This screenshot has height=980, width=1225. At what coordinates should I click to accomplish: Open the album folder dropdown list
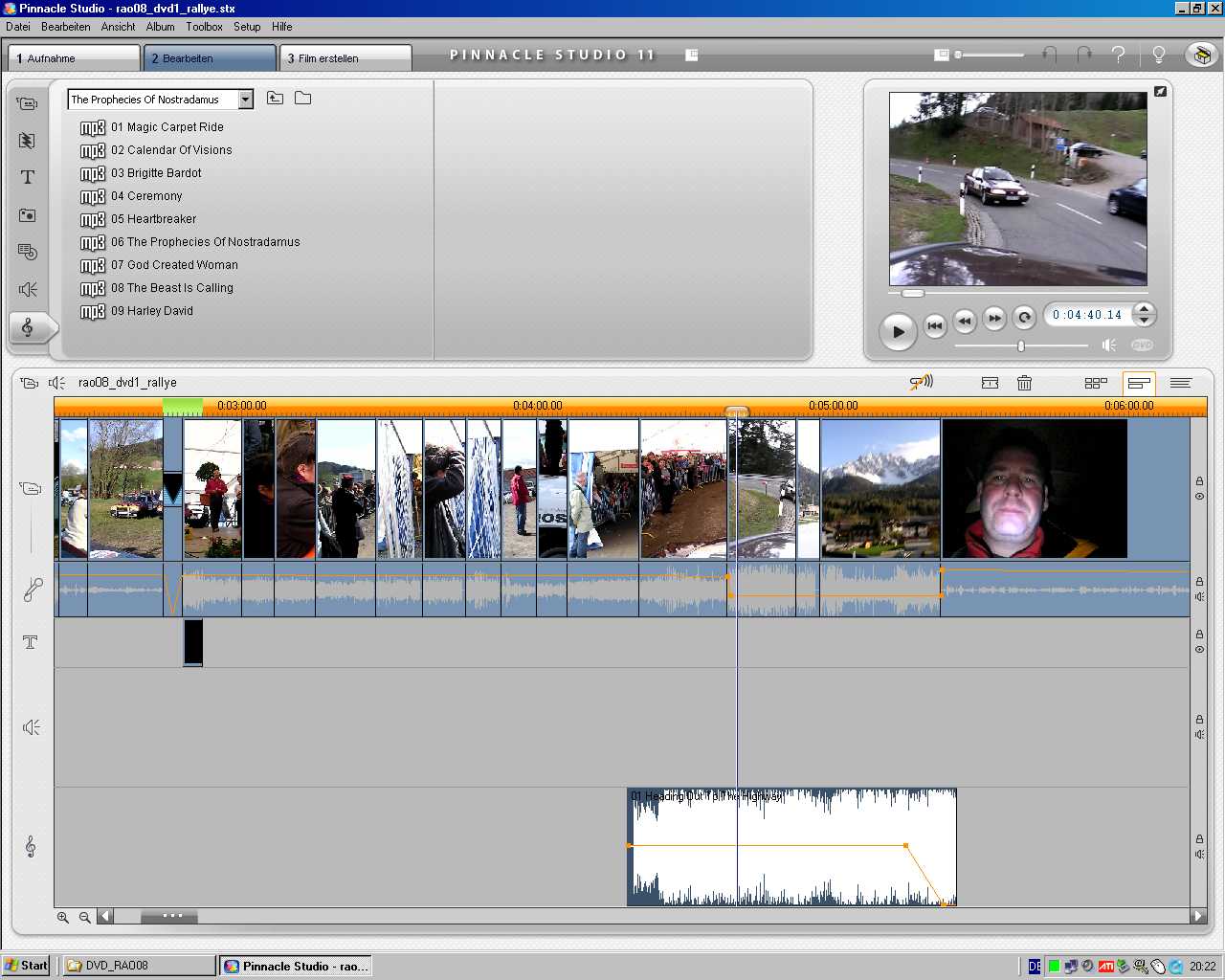[246, 100]
